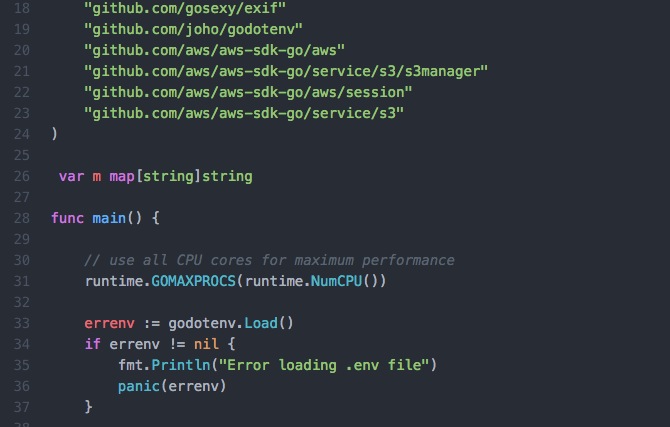Click the CPU cores comment line

(269, 260)
